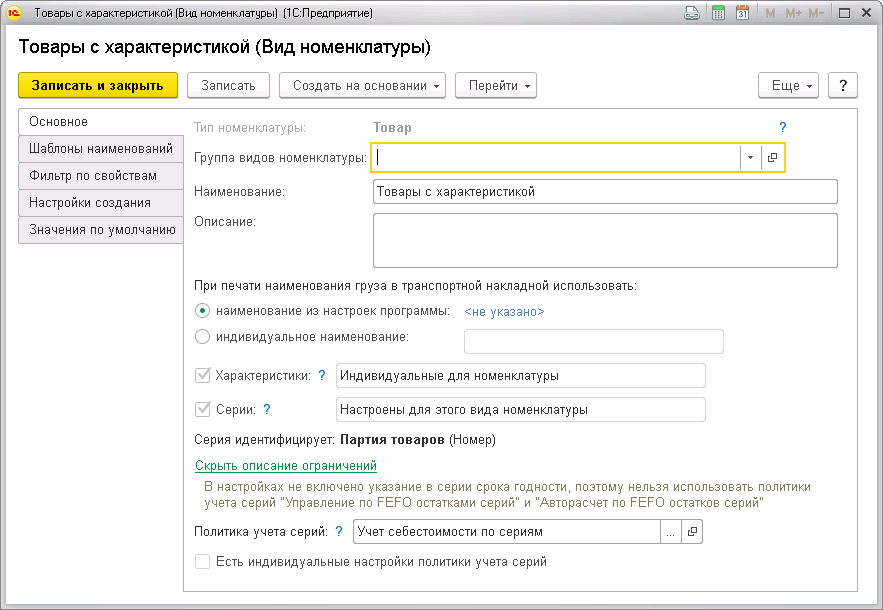Click 'Скрыть описание ограничений' link

tap(286, 466)
